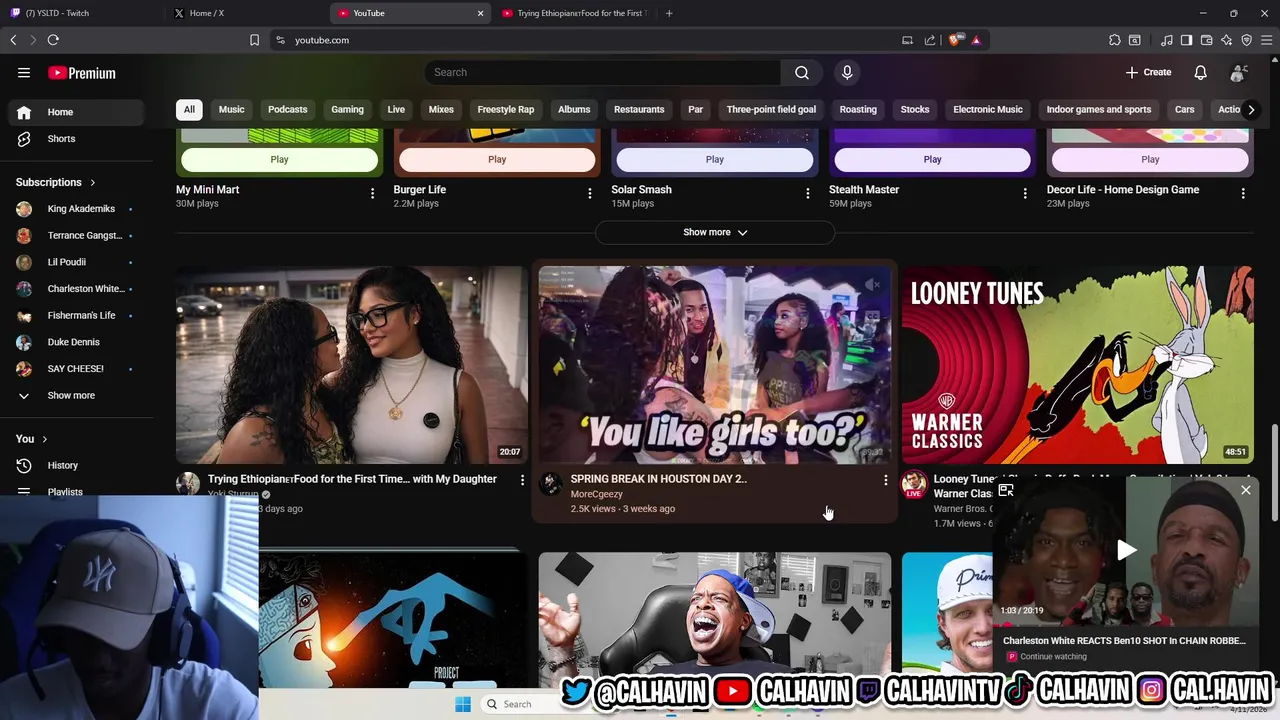Image resolution: width=1280 pixels, height=720 pixels.
Task: Reload the page
Action: click(x=53, y=40)
